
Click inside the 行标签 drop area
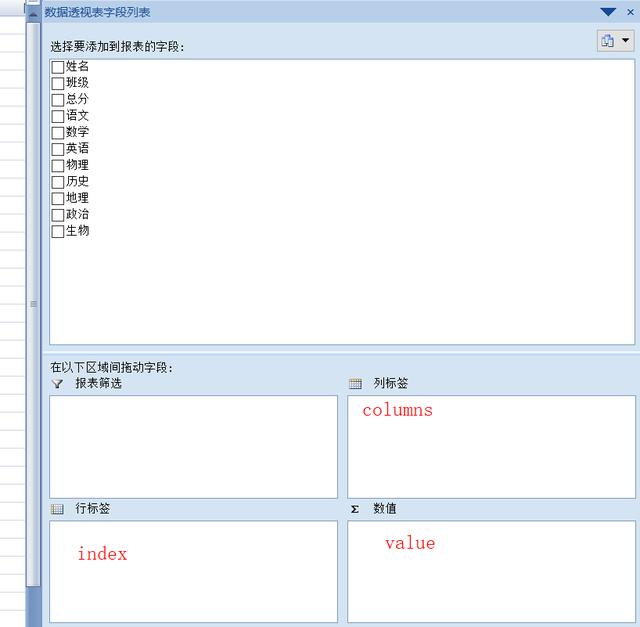tap(193, 571)
